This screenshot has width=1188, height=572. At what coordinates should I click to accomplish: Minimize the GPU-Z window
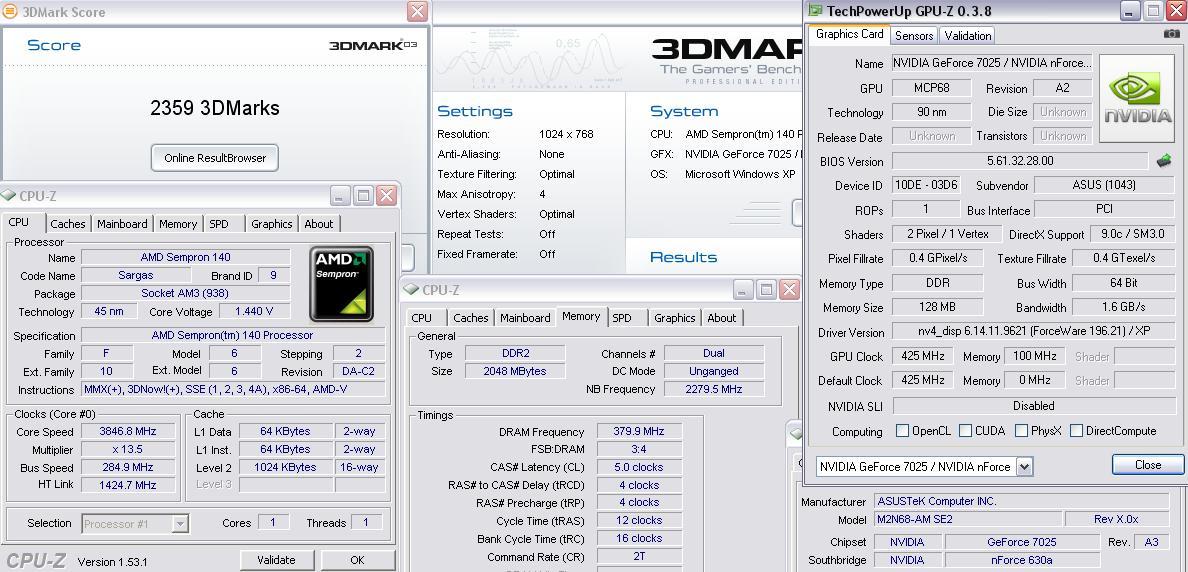point(1130,11)
